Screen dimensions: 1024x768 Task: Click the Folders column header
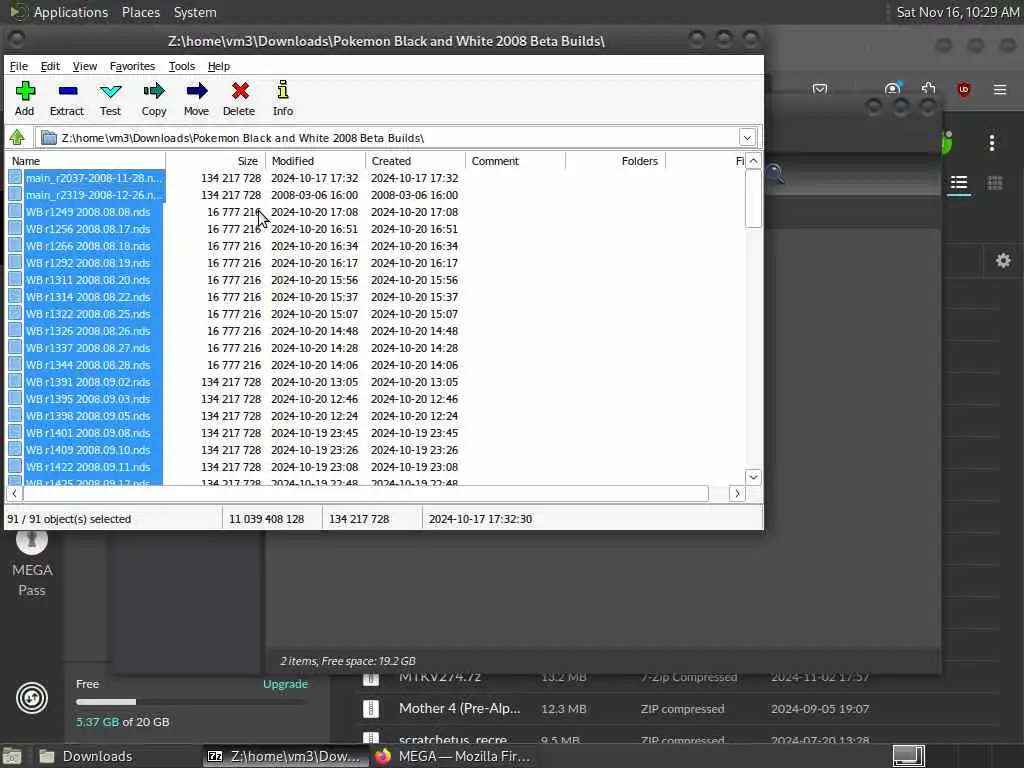[x=615, y=161]
